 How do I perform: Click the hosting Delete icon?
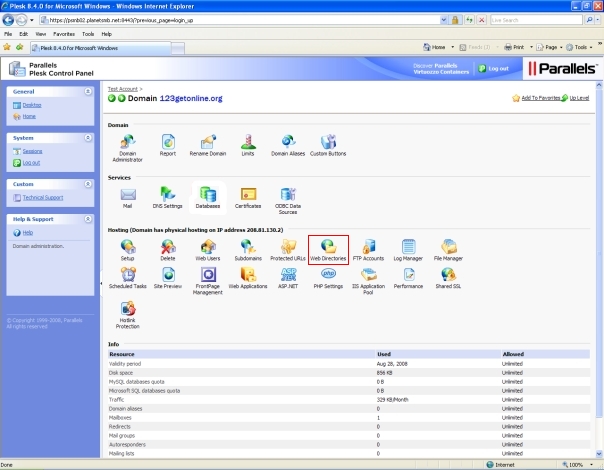tap(168, 250)
